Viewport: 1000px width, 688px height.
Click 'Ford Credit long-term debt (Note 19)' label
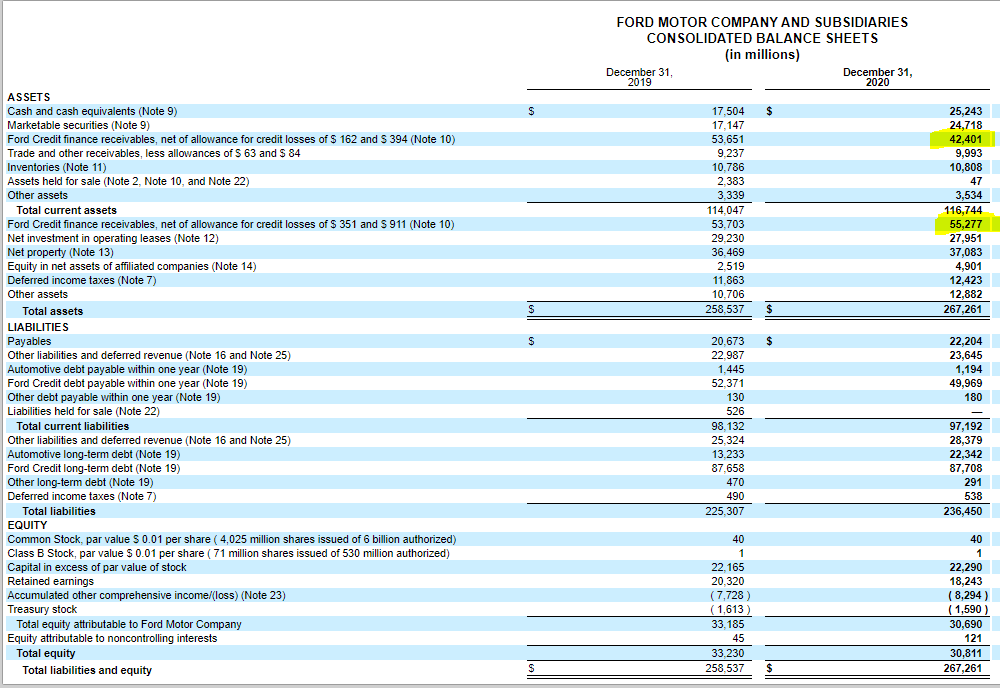pyautogui.click(x=94, y=468)
